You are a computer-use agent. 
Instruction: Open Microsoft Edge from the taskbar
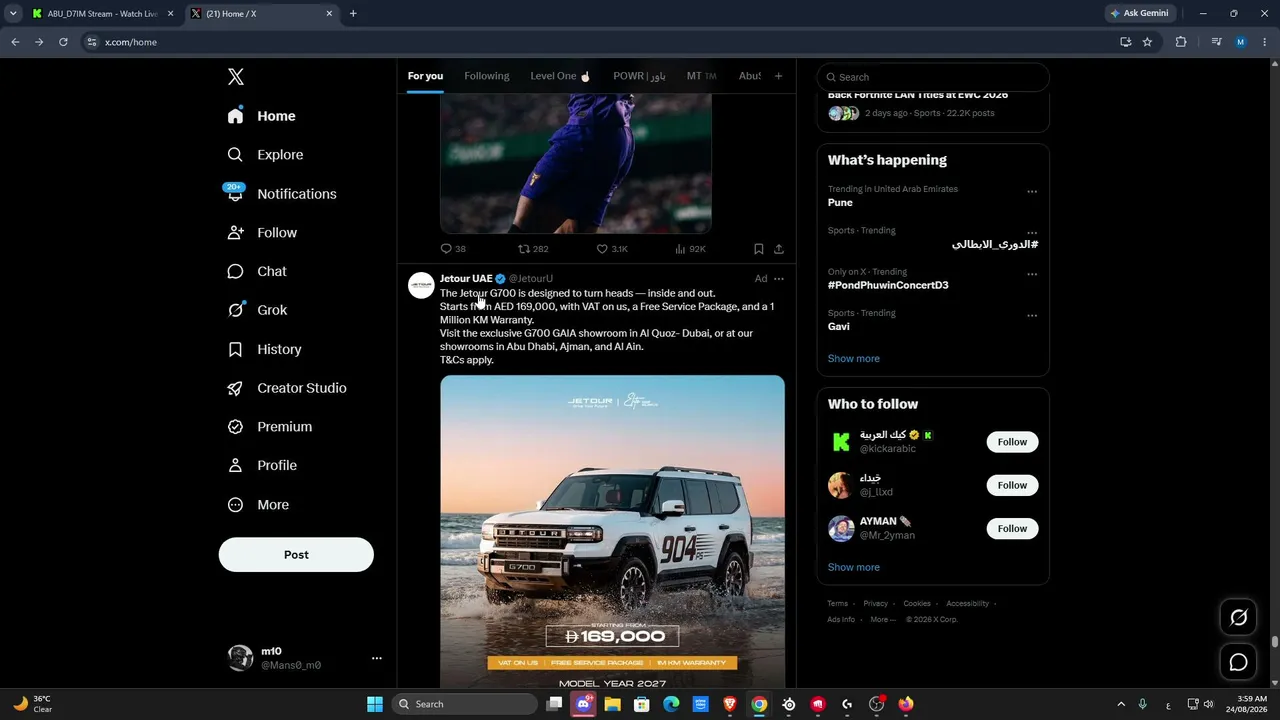(x=671, y=704)
